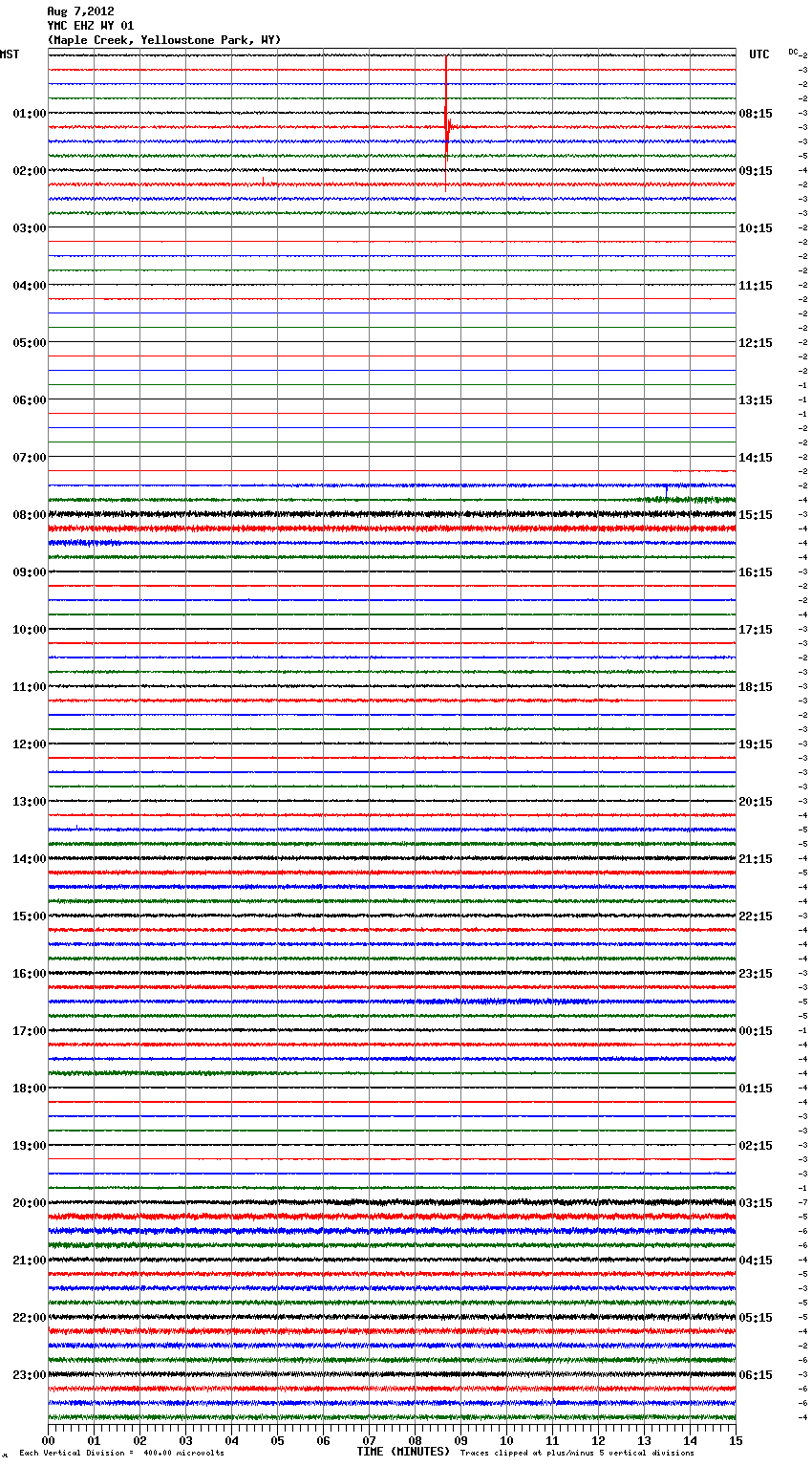Click the UTC label "23:15"
The image size is (812, 1466).
coord(756,974)
